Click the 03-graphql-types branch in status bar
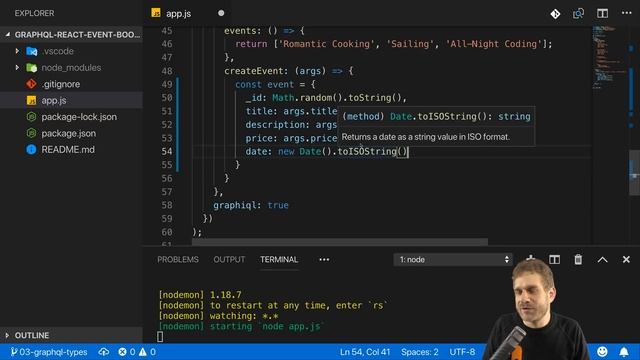Viewport: 640px width, 360px height. point(49,352)
